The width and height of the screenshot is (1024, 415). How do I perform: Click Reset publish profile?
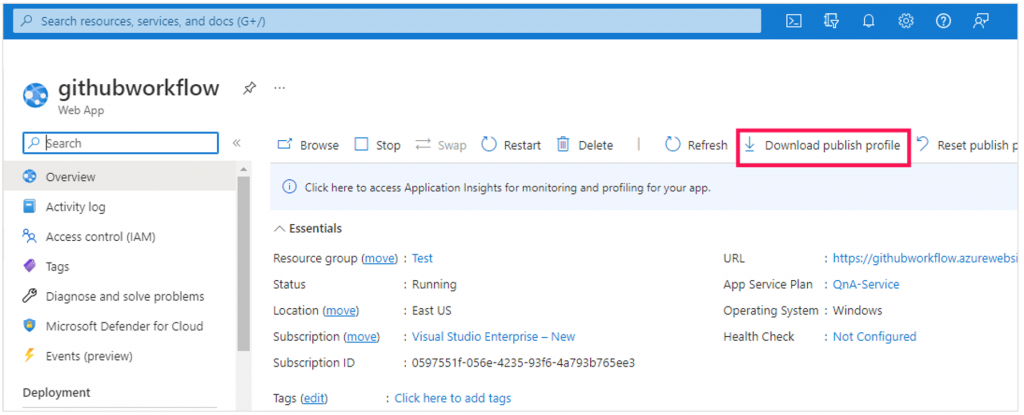pos(968,145)
